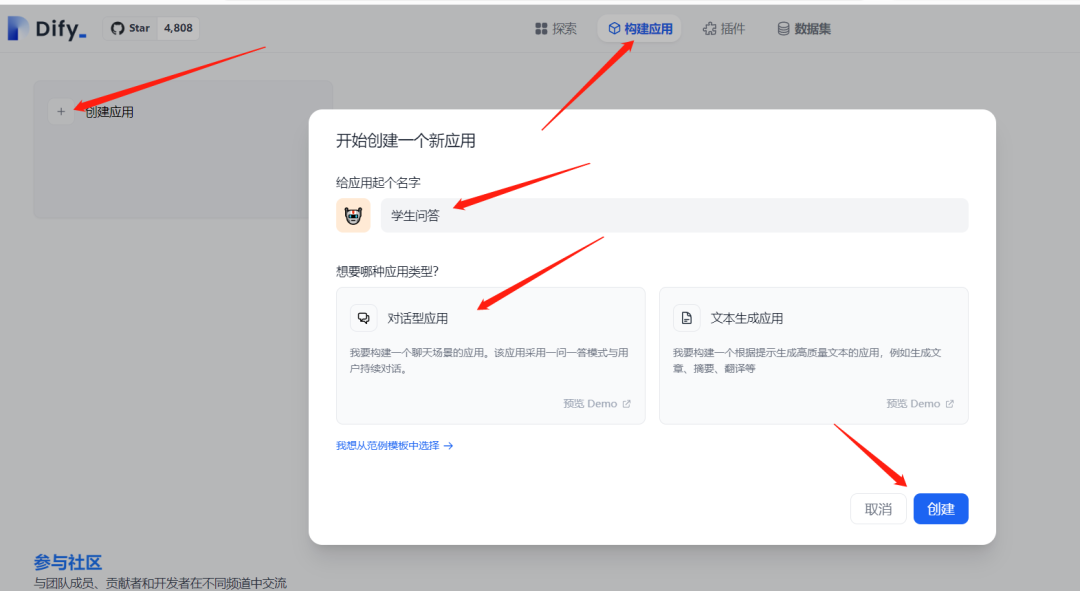1080x591 pixels.
Task: Click the 数据集 database icon
Action: [x=783, y=29]
